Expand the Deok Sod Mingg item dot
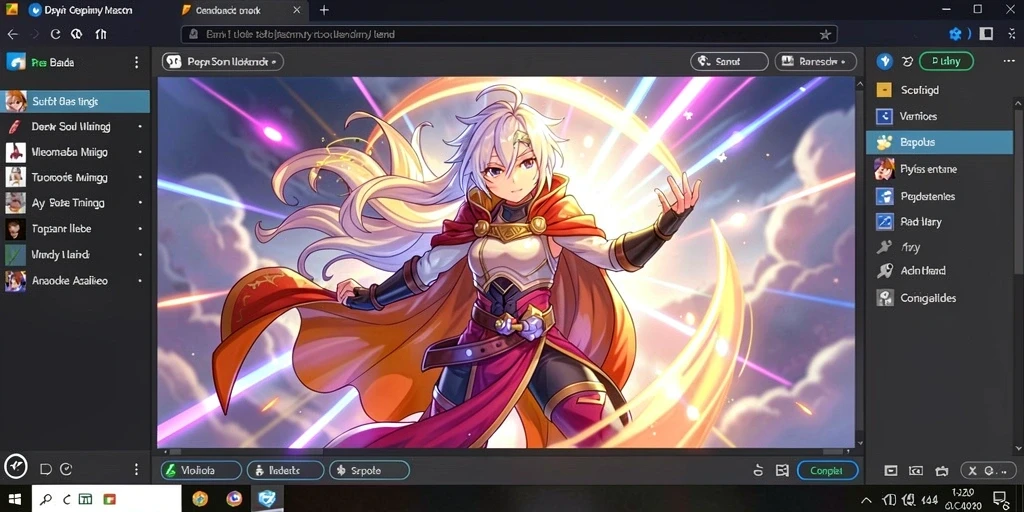This screenshot has width=1024, height=512. click(140, 127)
